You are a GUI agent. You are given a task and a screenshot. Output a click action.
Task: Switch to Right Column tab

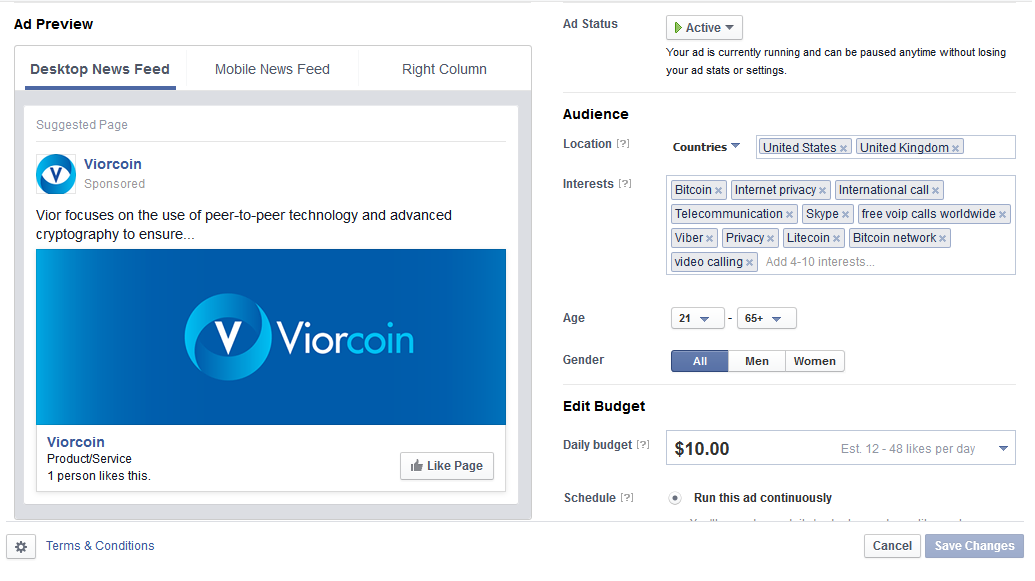pos(444,69)
